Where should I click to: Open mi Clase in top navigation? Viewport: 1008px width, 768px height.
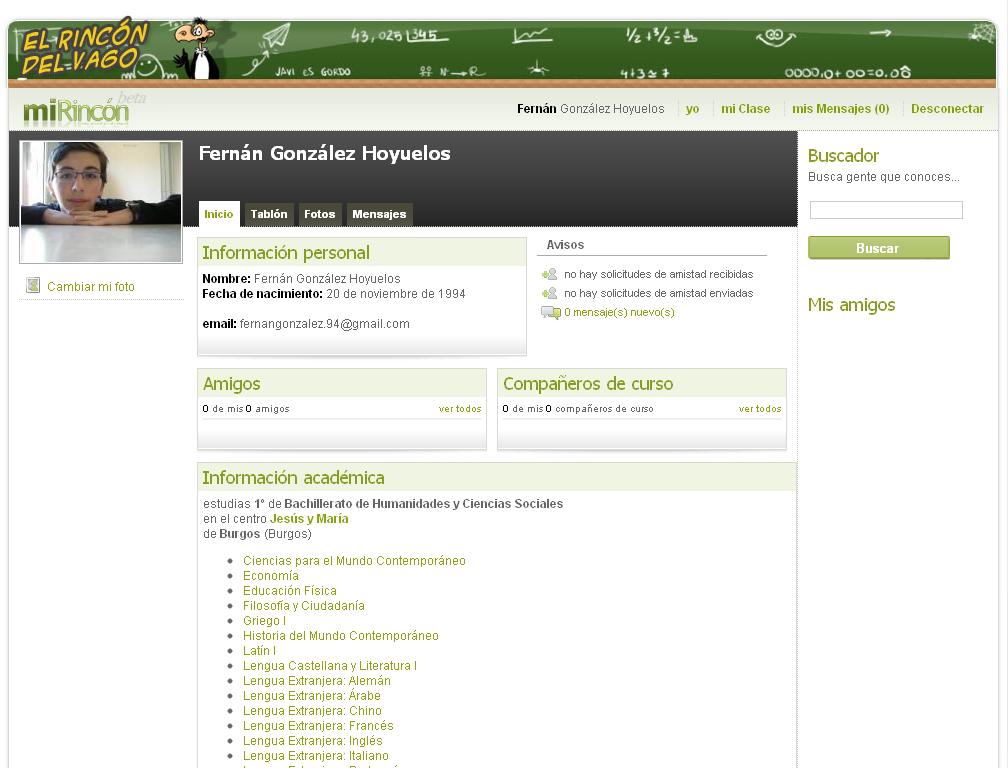click(x=745, y=109)
